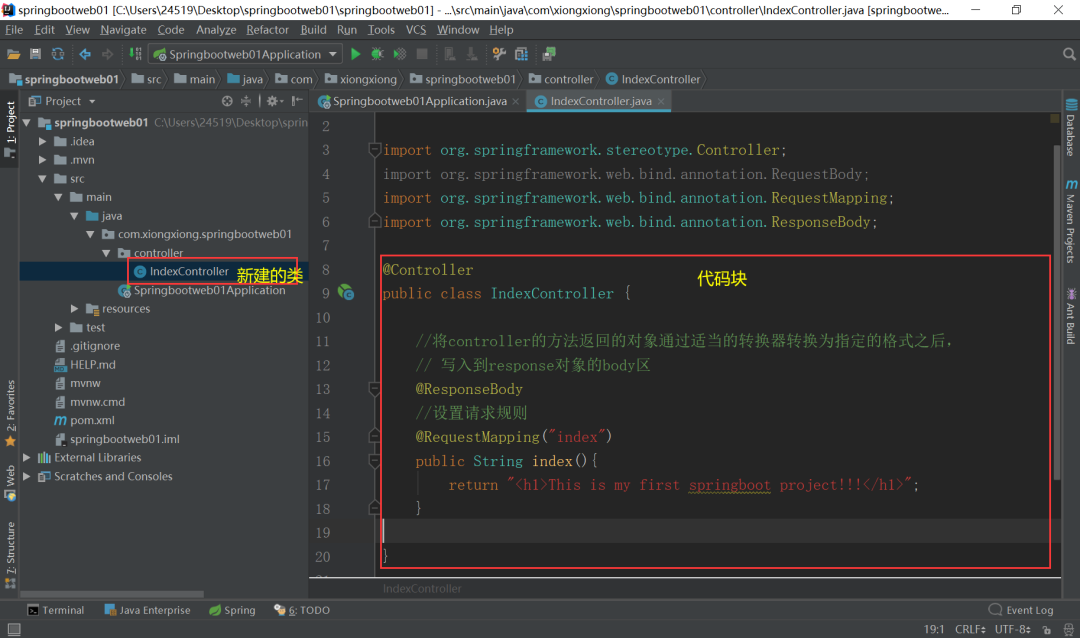Toggle Favorites side tool window

point(10,413)
